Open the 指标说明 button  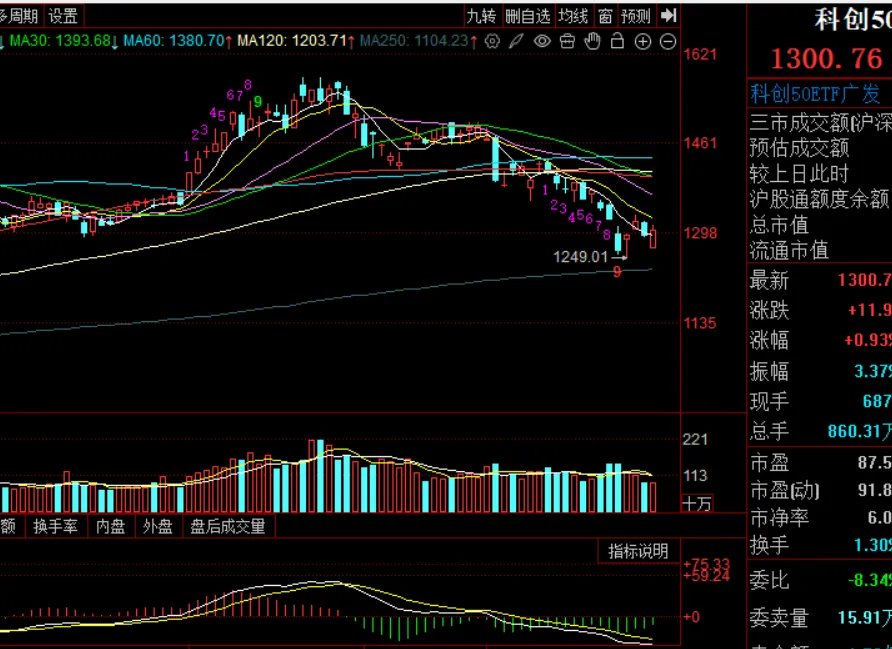click(x=638, y=551)
